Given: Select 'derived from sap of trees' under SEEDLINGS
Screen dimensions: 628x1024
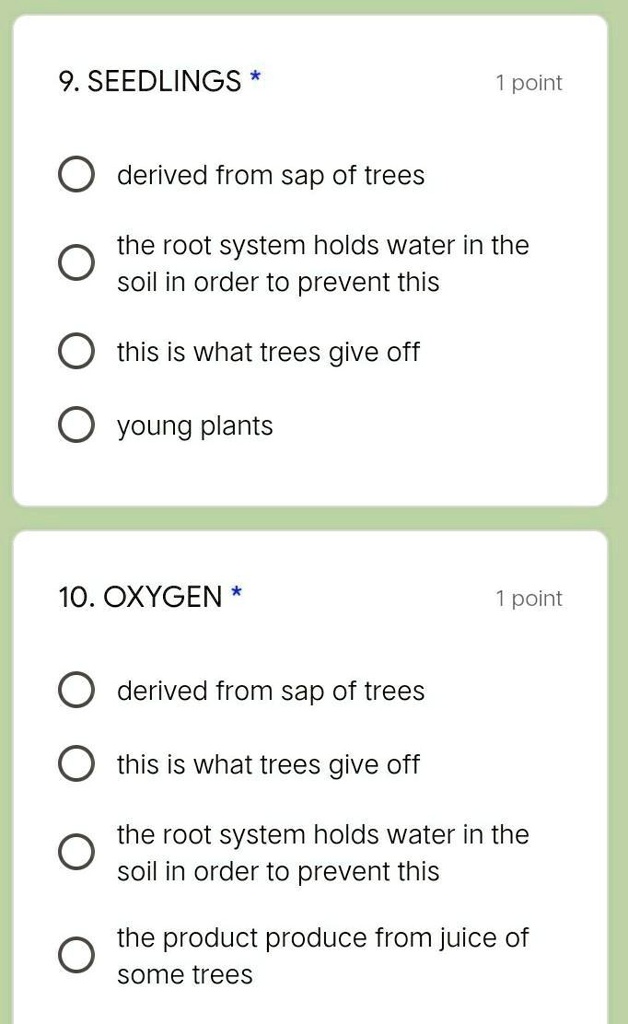Looking at the screenshot, I should tap(75, 174).
